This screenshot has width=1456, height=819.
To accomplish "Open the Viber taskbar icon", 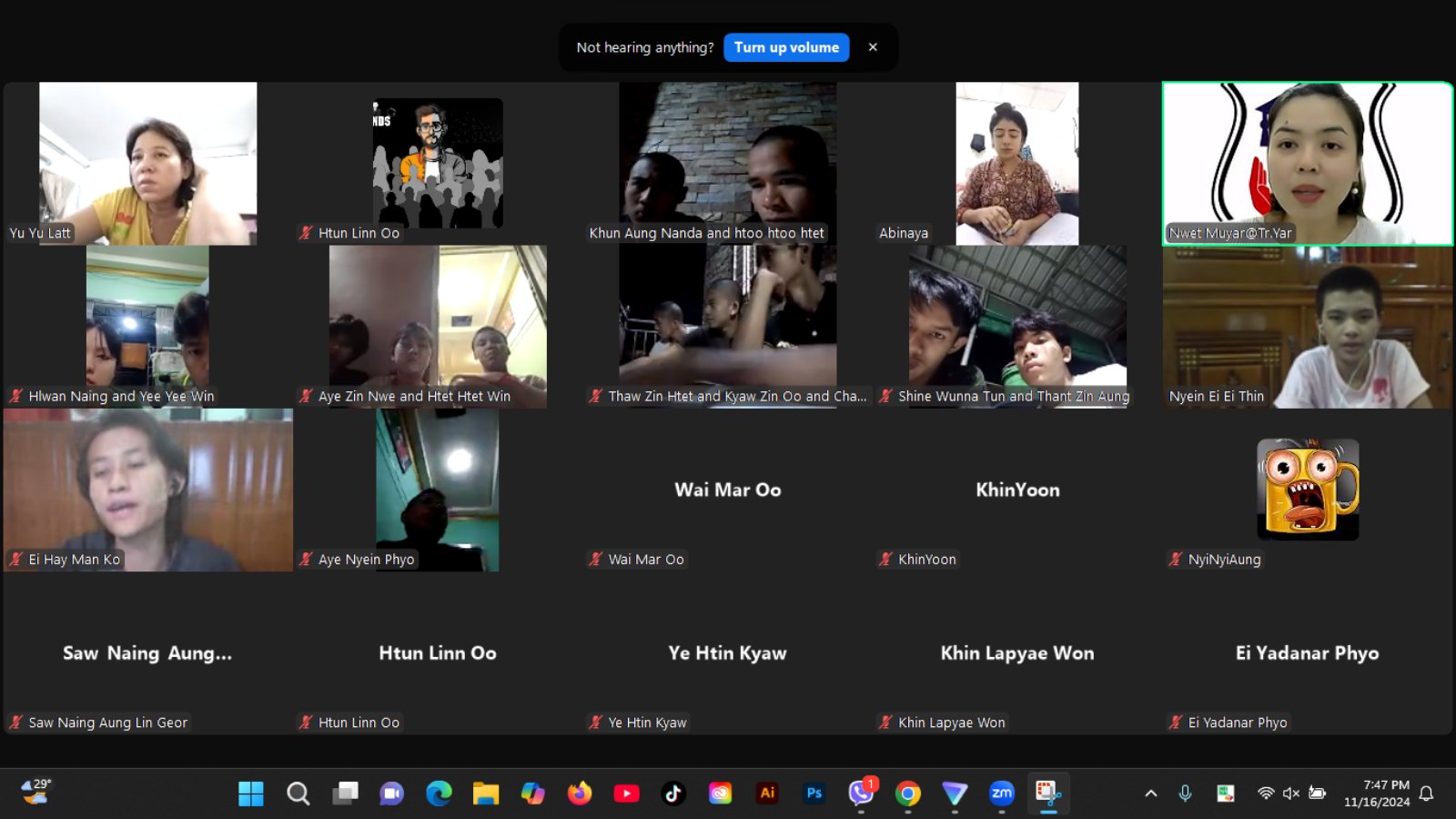I will 861,794.
